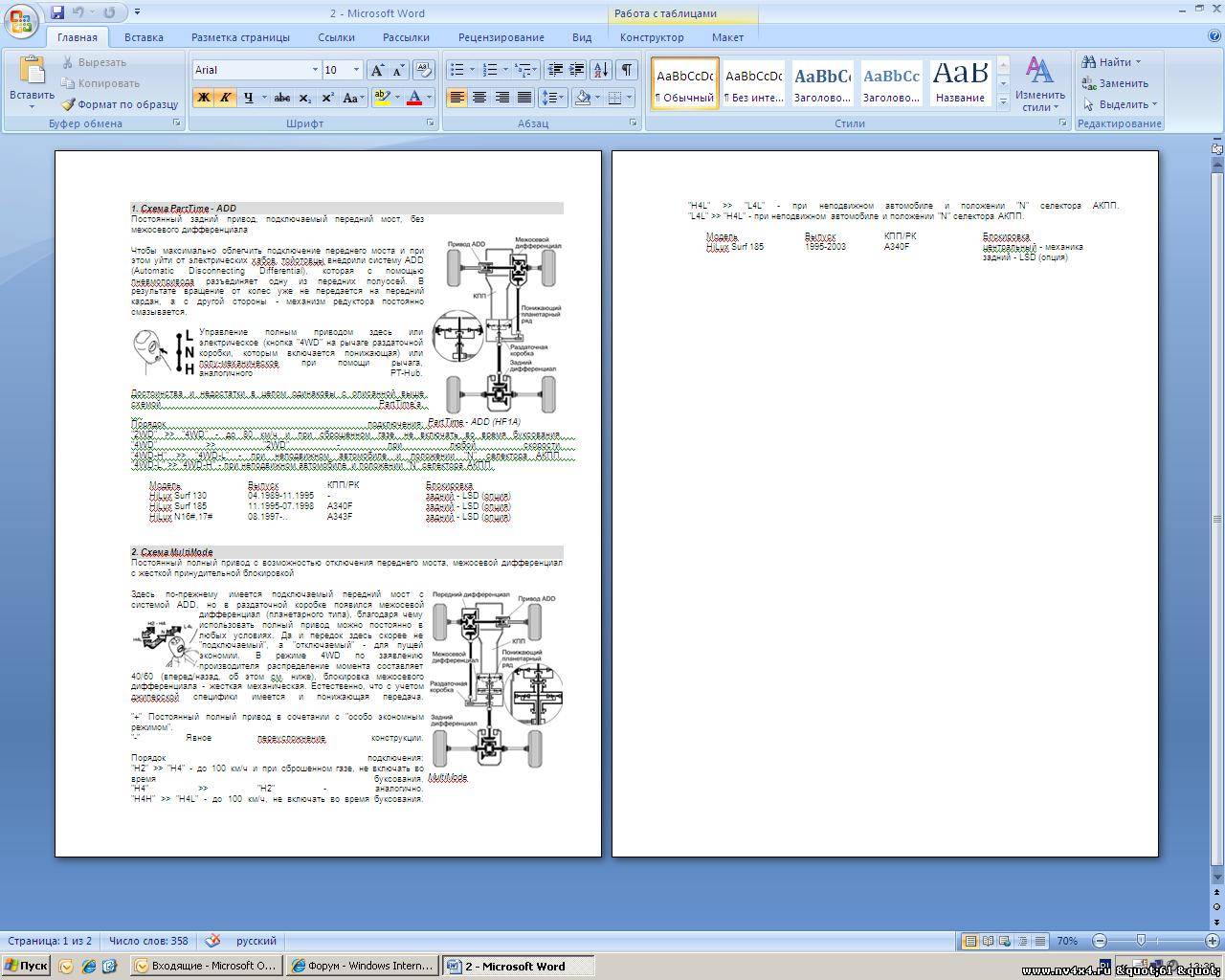
Task: Apply the Название style
Action: (x=960, y=83)
